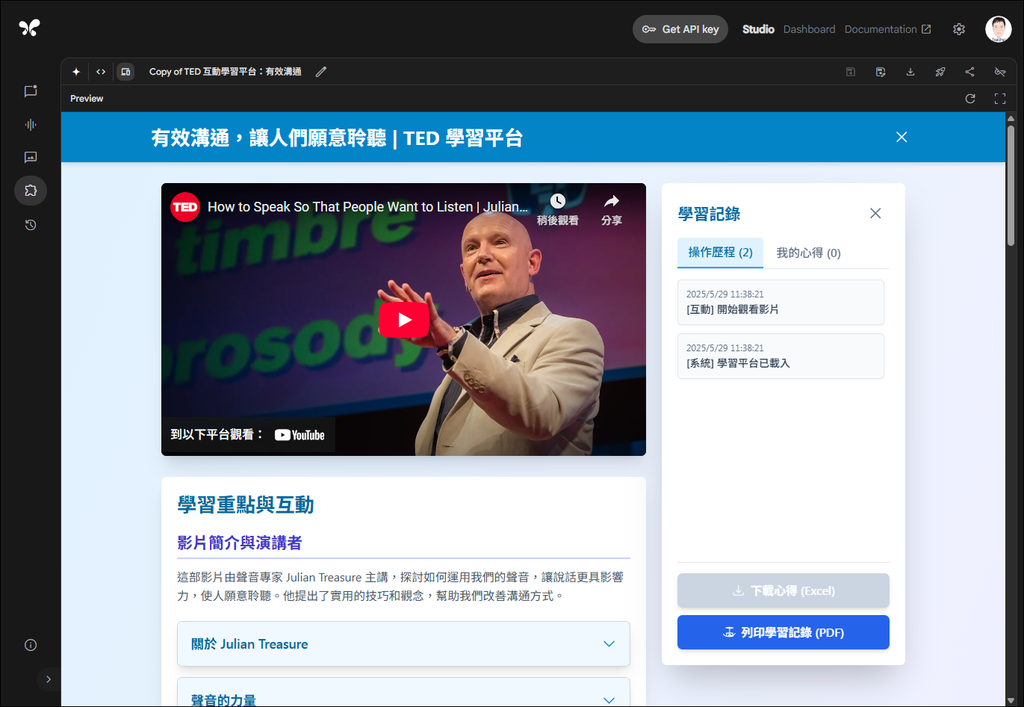Switch to the Dashboard tab

click(x=809, y=29)
